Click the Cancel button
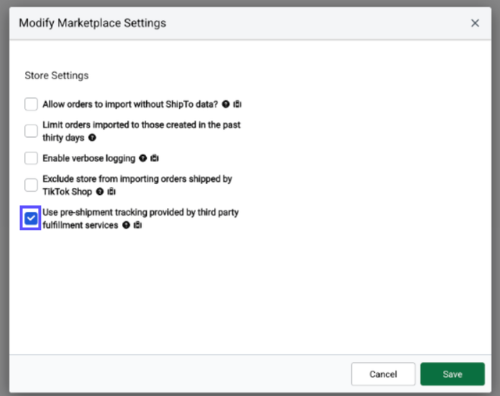Image resolution: width=500 pixels, height=396 pixels. (x=383, y=374)
